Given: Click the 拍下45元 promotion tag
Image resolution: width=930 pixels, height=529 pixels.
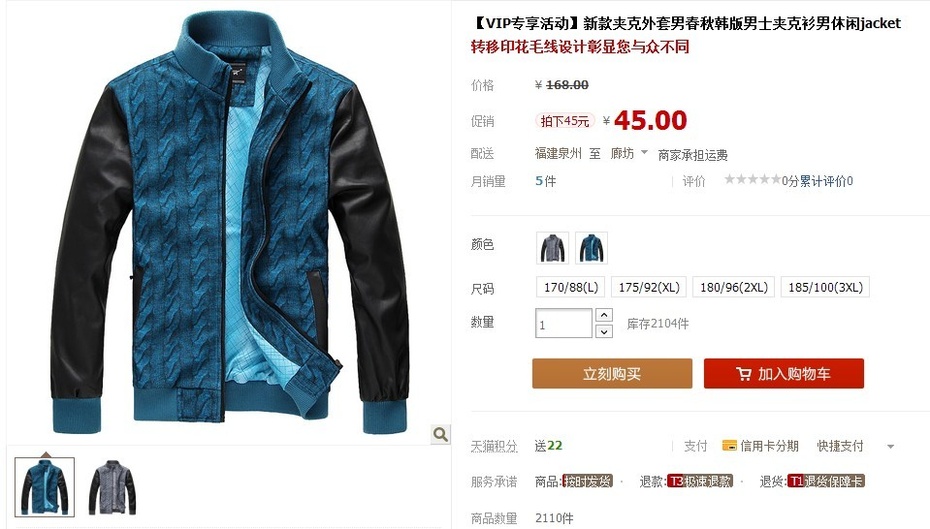Looking at the screenshot, I should pos(565,121).
